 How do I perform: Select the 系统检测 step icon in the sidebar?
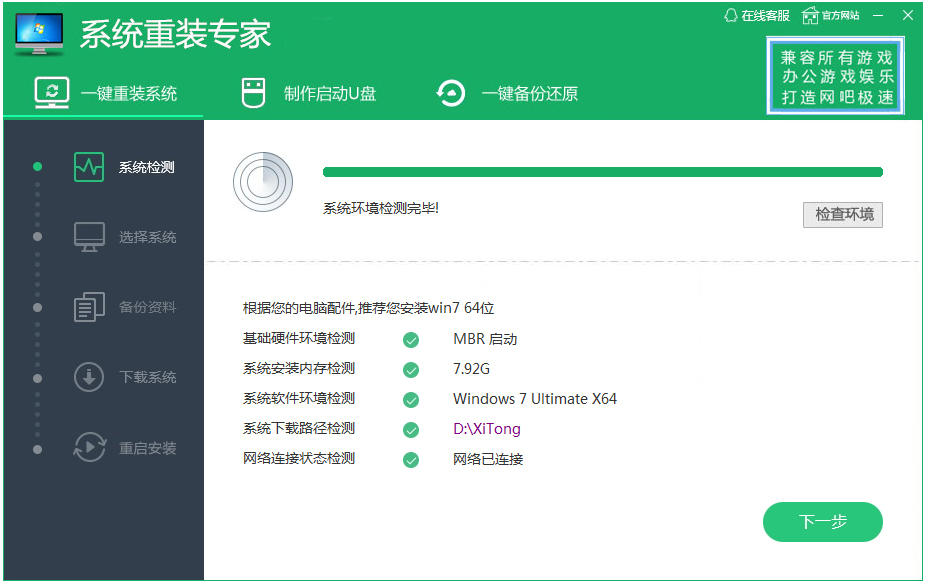tap(88, 166)
